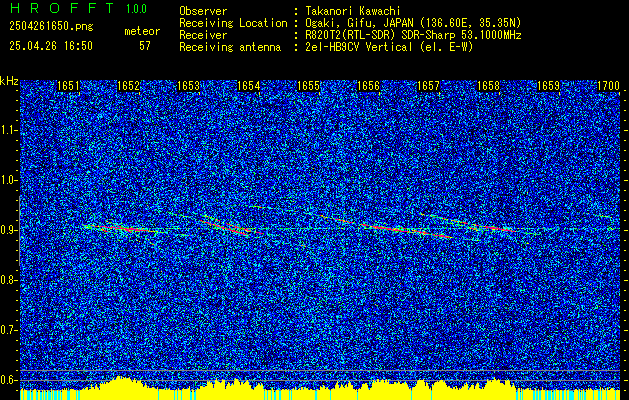629x400 pixels.
Task: Click the 2el-HB9CV antenna description
Action: (389, 47)
